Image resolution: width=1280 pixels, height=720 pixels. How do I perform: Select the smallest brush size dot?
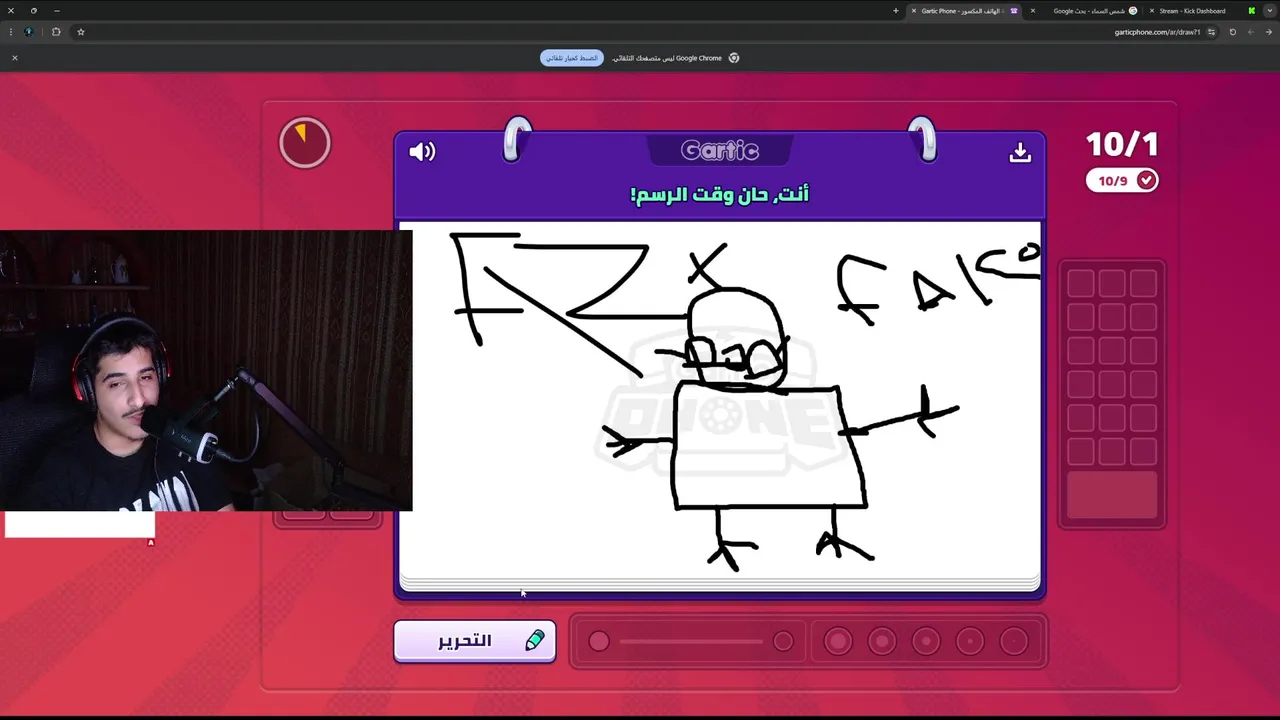(x=1014, y=641)
